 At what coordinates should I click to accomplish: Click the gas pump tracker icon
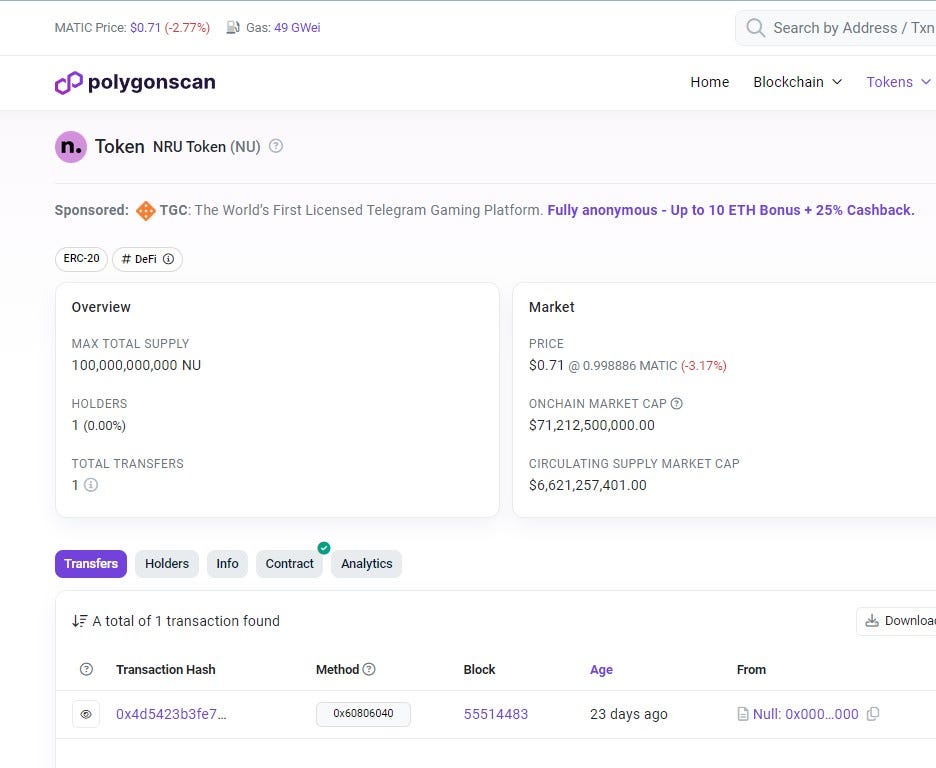coord(230,27)
